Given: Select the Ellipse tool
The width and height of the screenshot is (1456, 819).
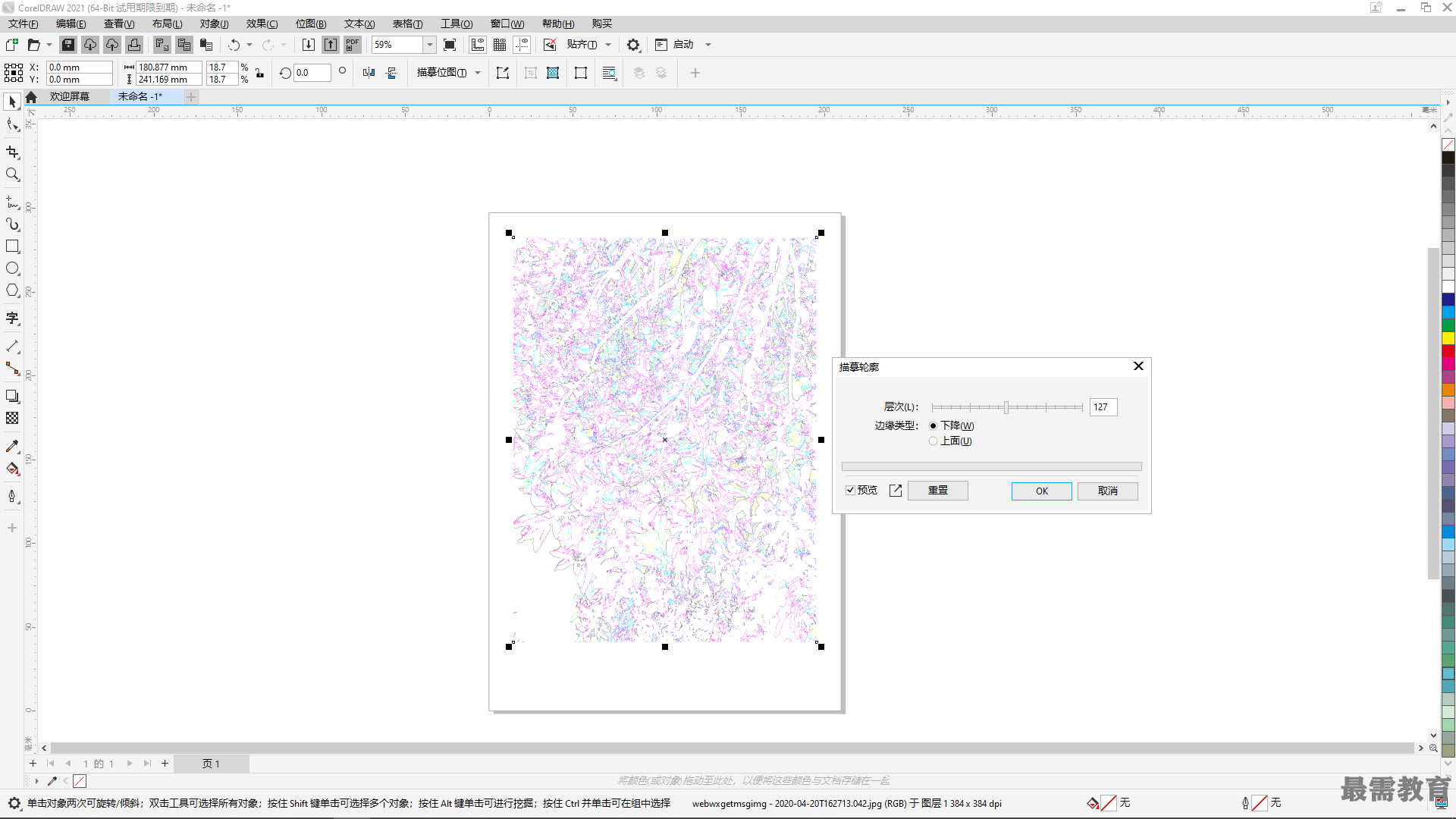Looking at the screenshot, I should point(12,268).
